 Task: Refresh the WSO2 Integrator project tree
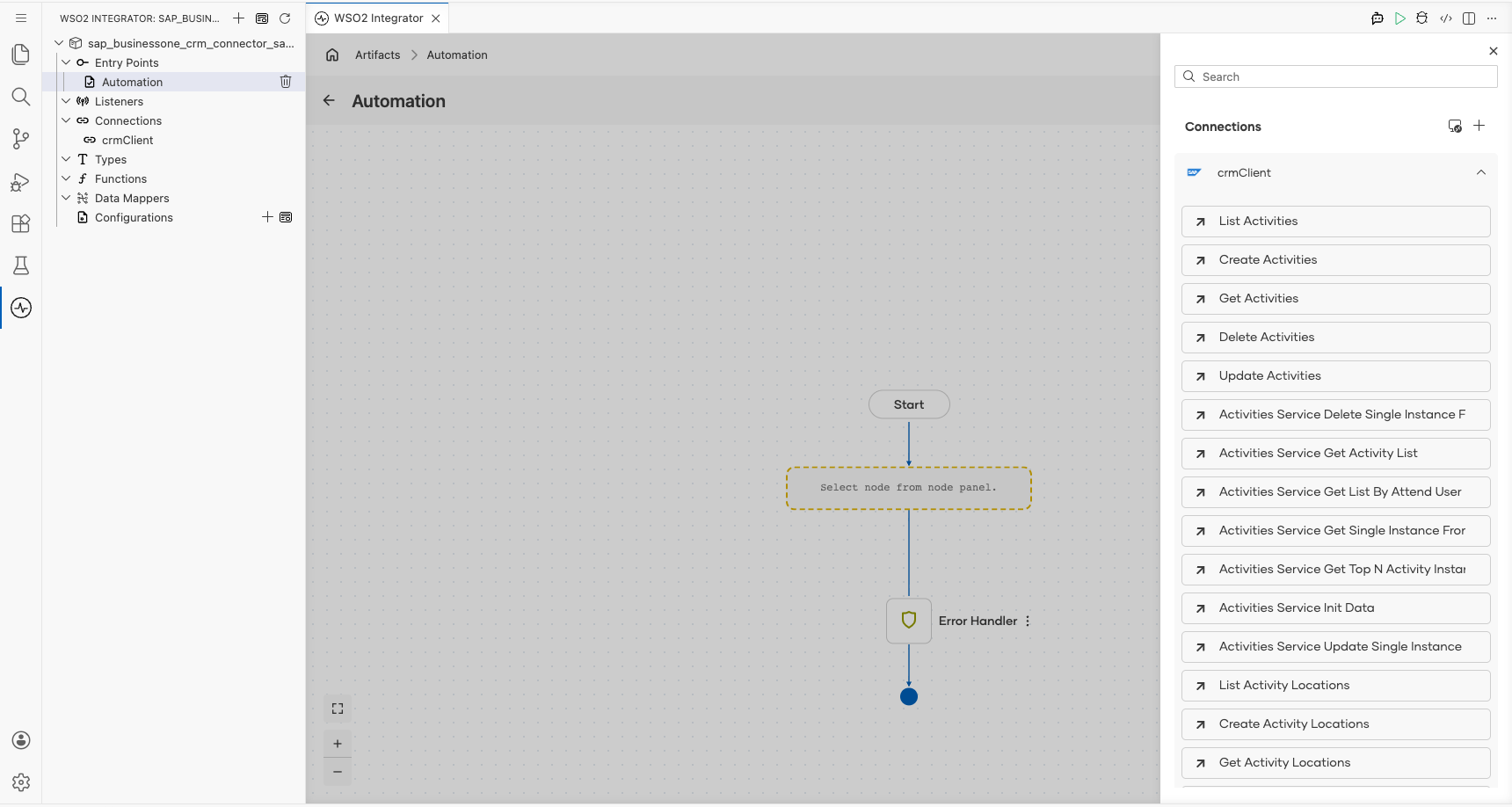pos(285,18)
